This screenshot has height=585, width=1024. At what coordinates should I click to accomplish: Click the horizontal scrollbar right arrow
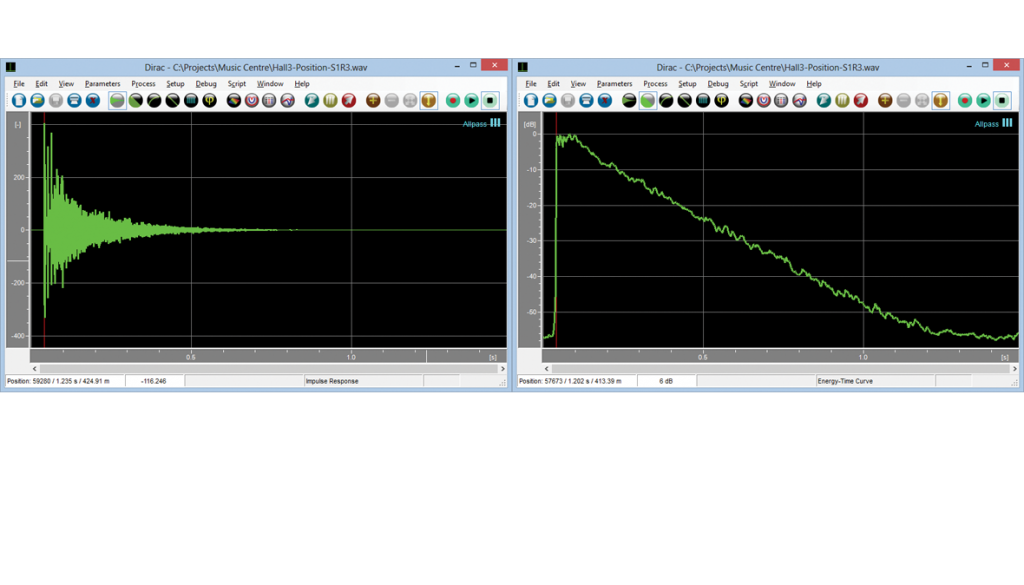502,368
